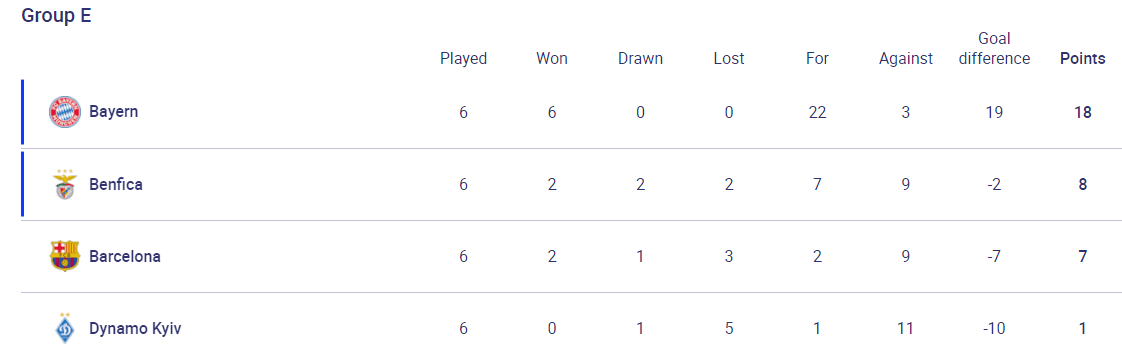This screenshot has width=1122, height=364.
Task: Click the Barcelona club crest icon
Action: (64, 256)
